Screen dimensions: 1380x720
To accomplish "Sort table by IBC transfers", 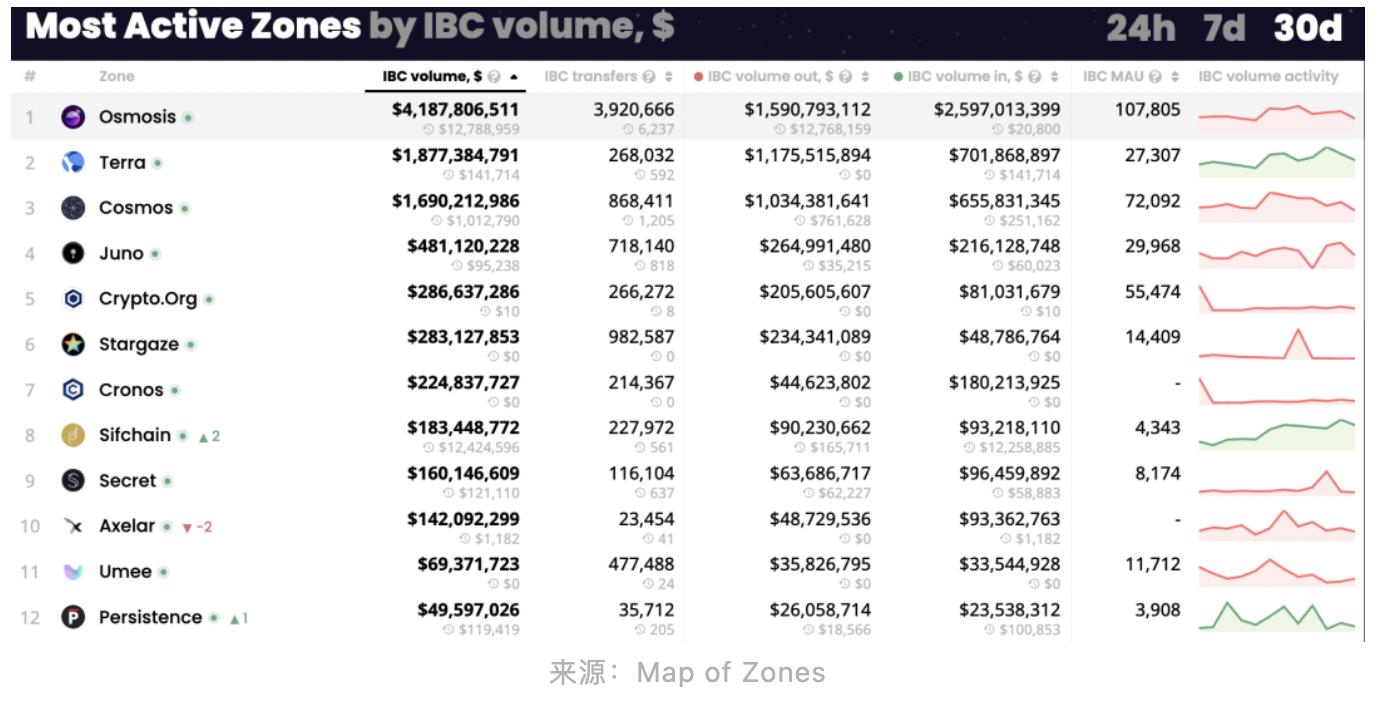I will click(x=590, y=77).
